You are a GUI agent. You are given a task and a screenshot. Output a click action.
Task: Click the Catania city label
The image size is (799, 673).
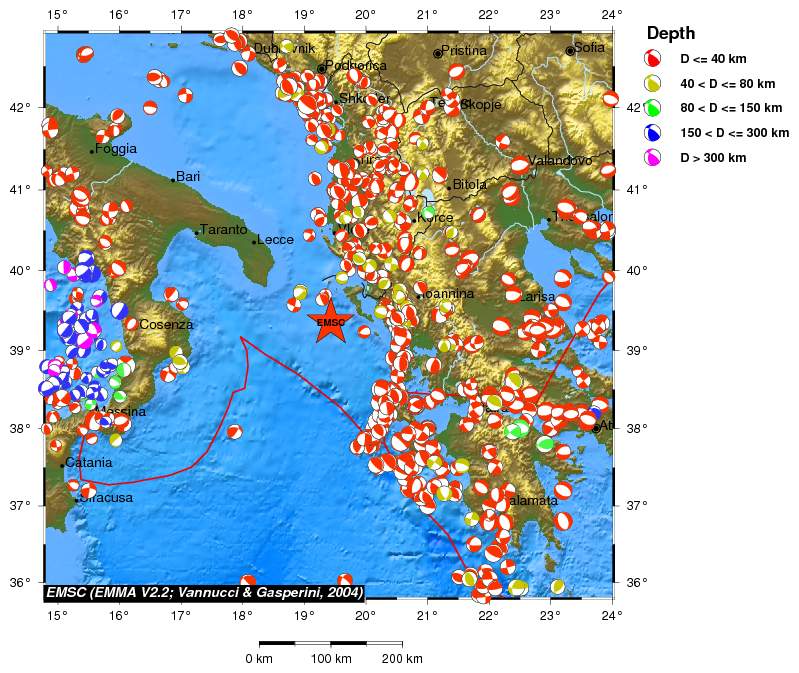(88, 463)
